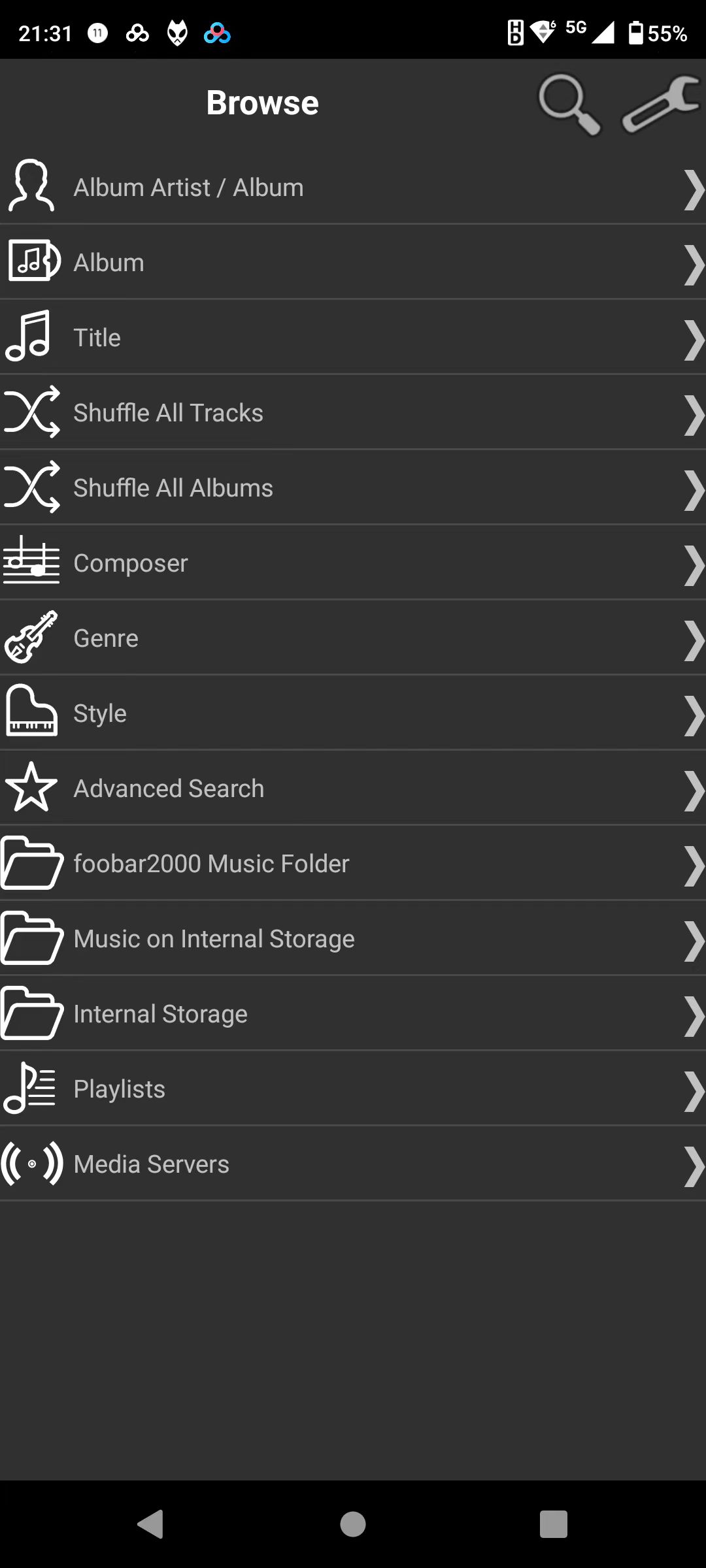Expand the Title row chevron
Image resolution: width=706 pixels, height=1568 pixels.
point(694,340)
